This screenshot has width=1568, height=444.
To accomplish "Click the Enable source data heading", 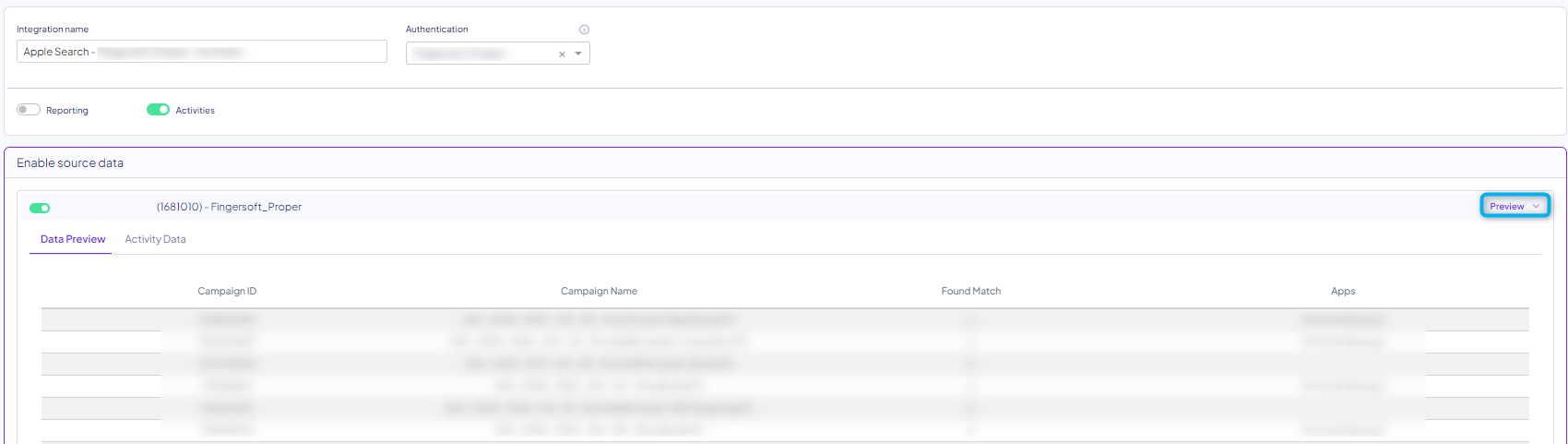I will click(70, 163).
